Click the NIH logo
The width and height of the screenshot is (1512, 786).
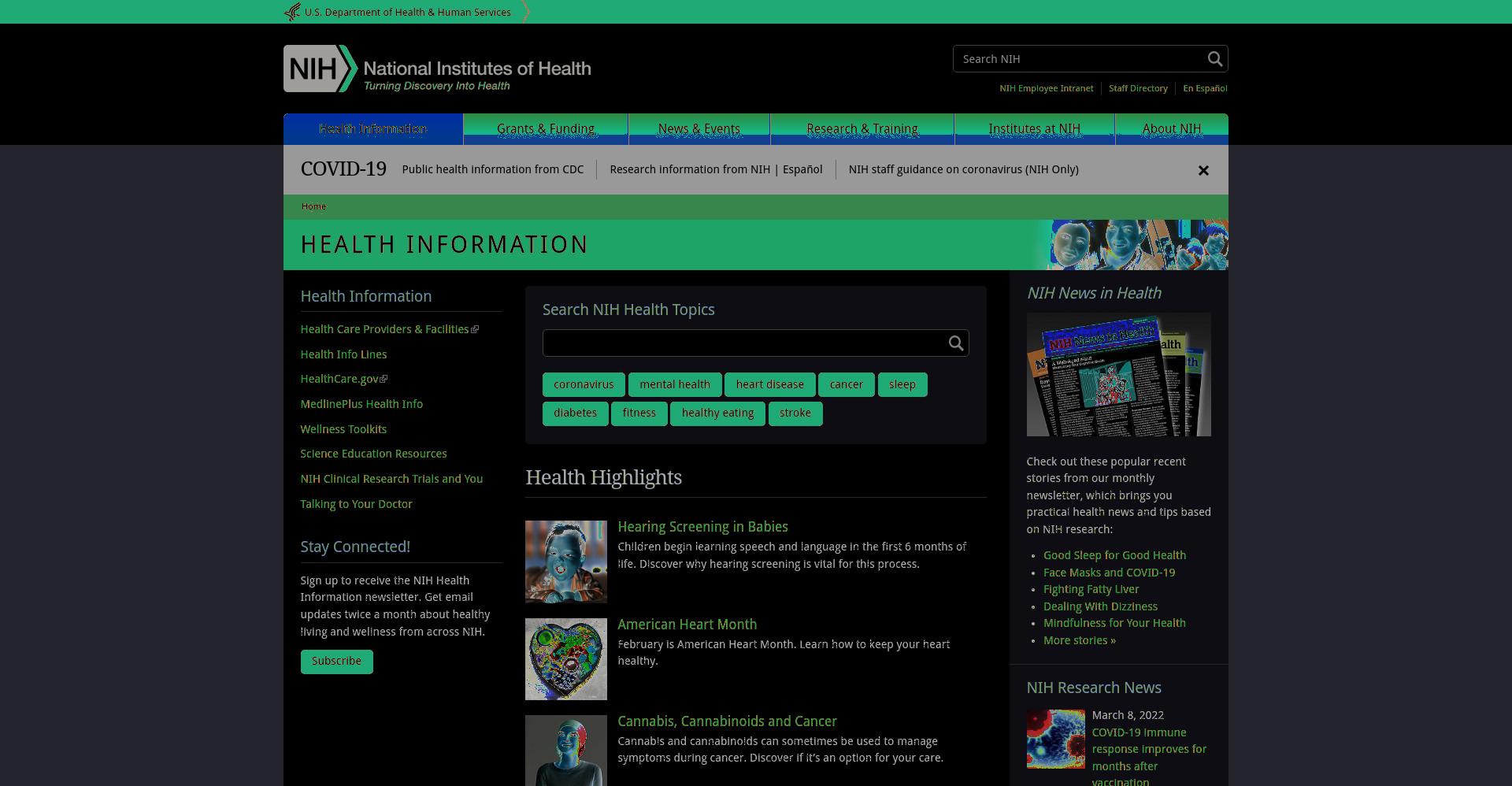437,69
